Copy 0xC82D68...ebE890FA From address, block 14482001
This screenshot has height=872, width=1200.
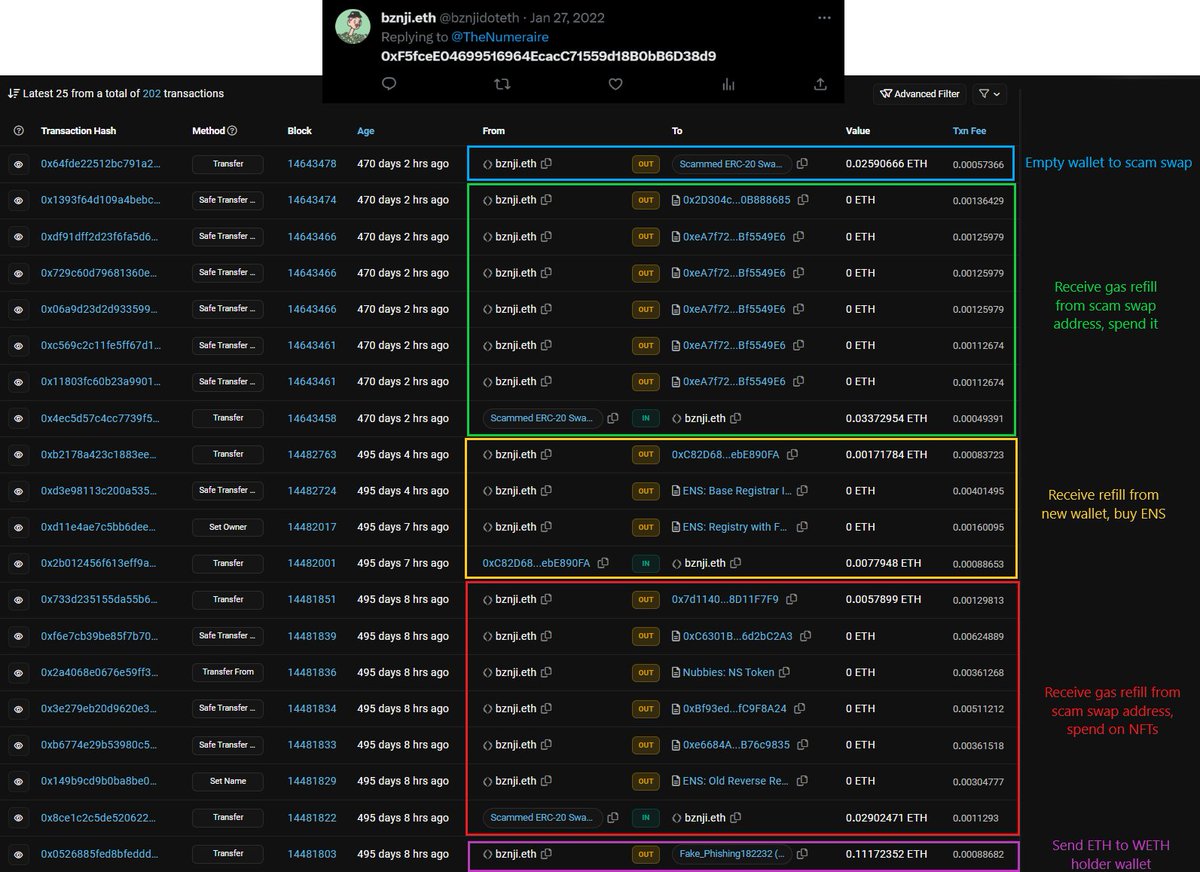603,563
